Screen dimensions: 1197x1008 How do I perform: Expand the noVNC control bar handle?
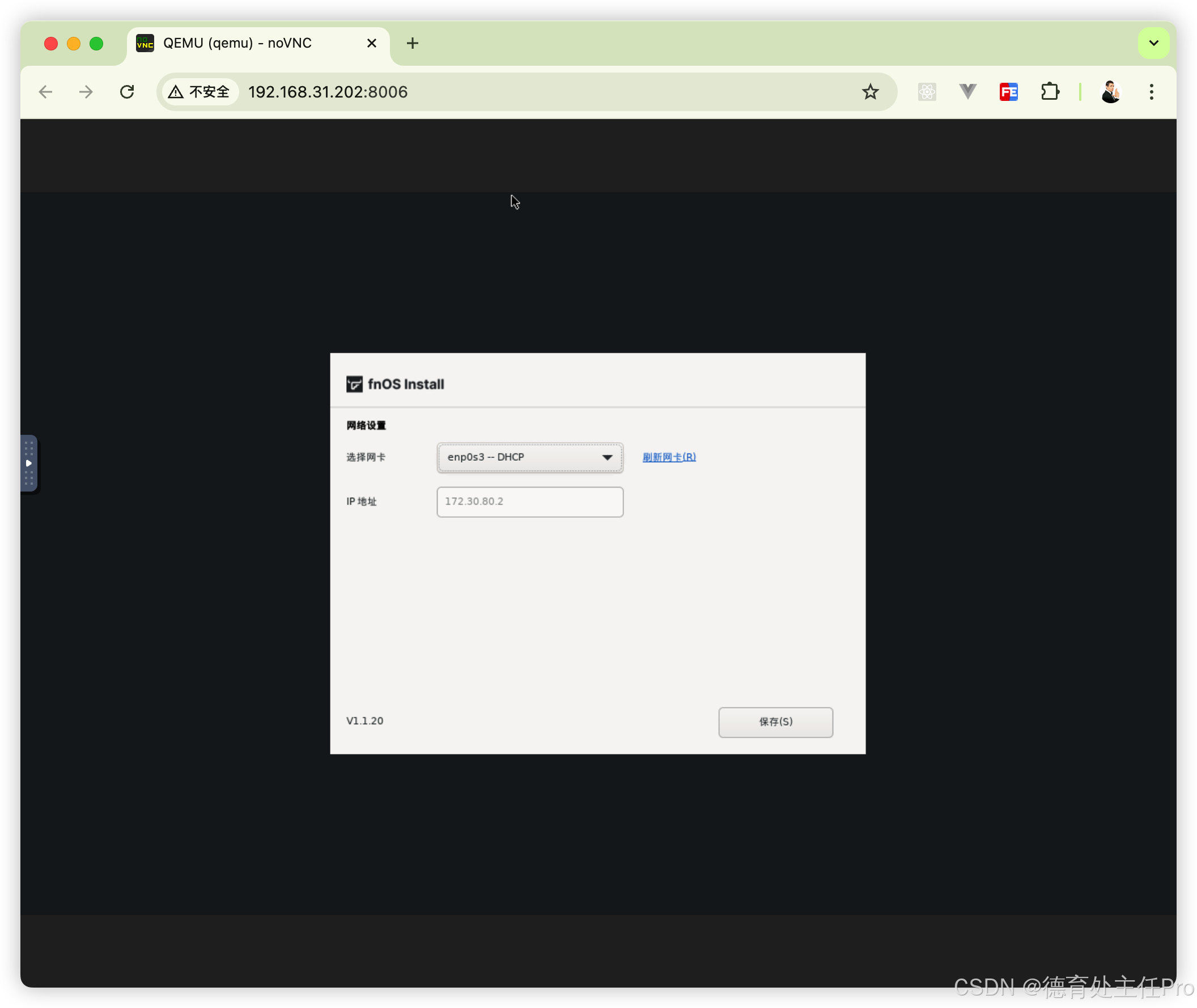pos(28,463)
